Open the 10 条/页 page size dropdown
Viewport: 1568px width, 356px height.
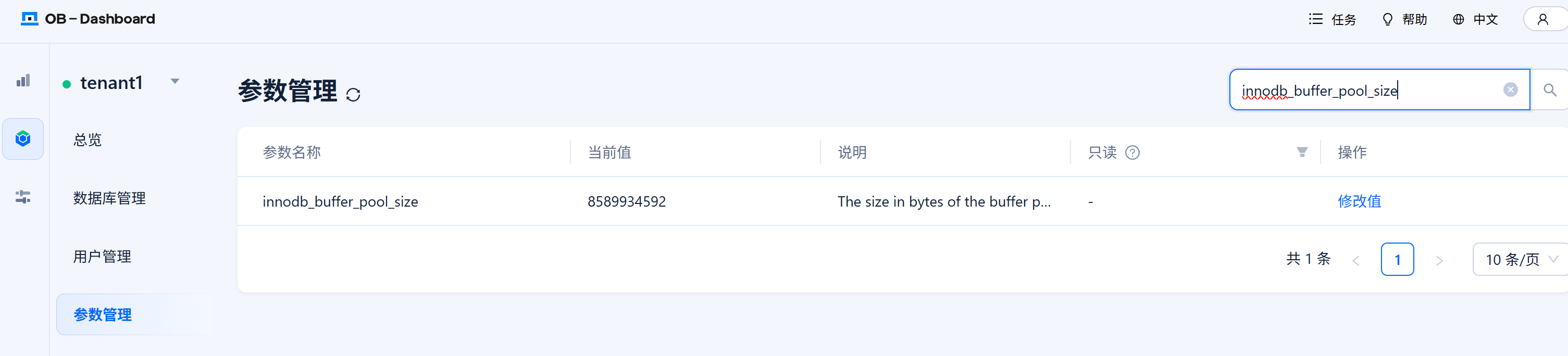tap(1521, 259)
